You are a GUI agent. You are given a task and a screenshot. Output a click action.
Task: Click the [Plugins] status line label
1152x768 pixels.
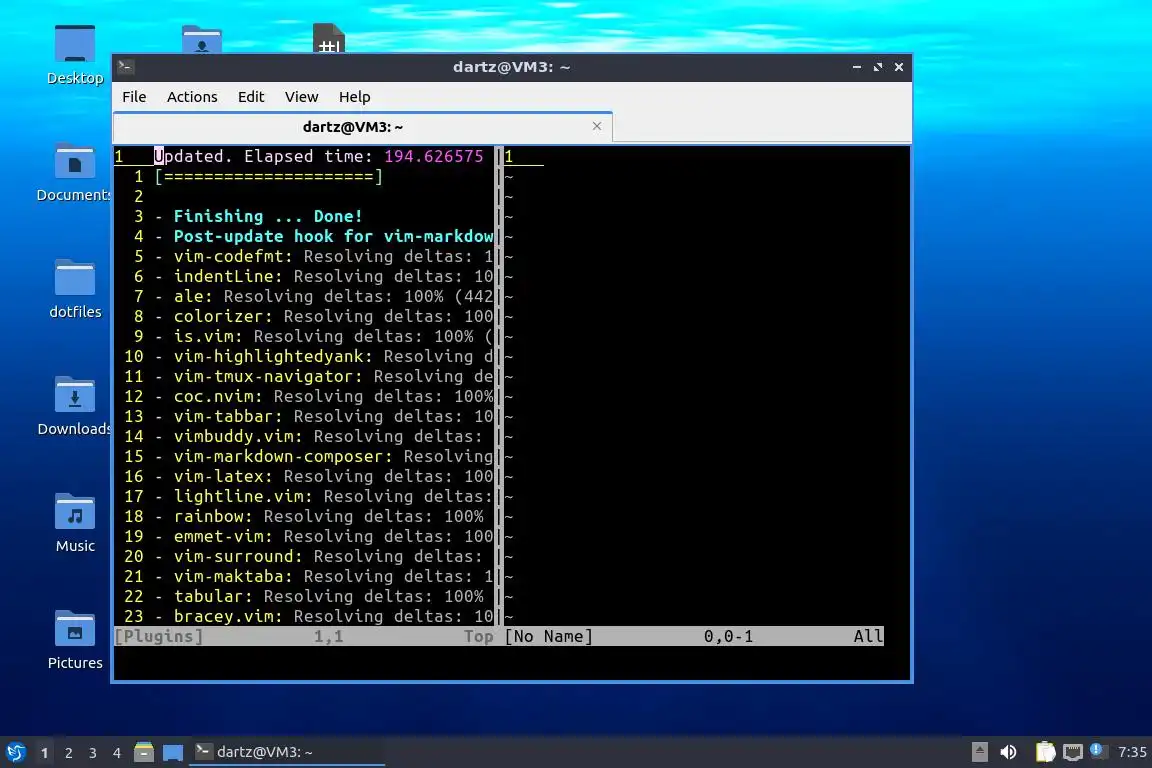(158, 636)
